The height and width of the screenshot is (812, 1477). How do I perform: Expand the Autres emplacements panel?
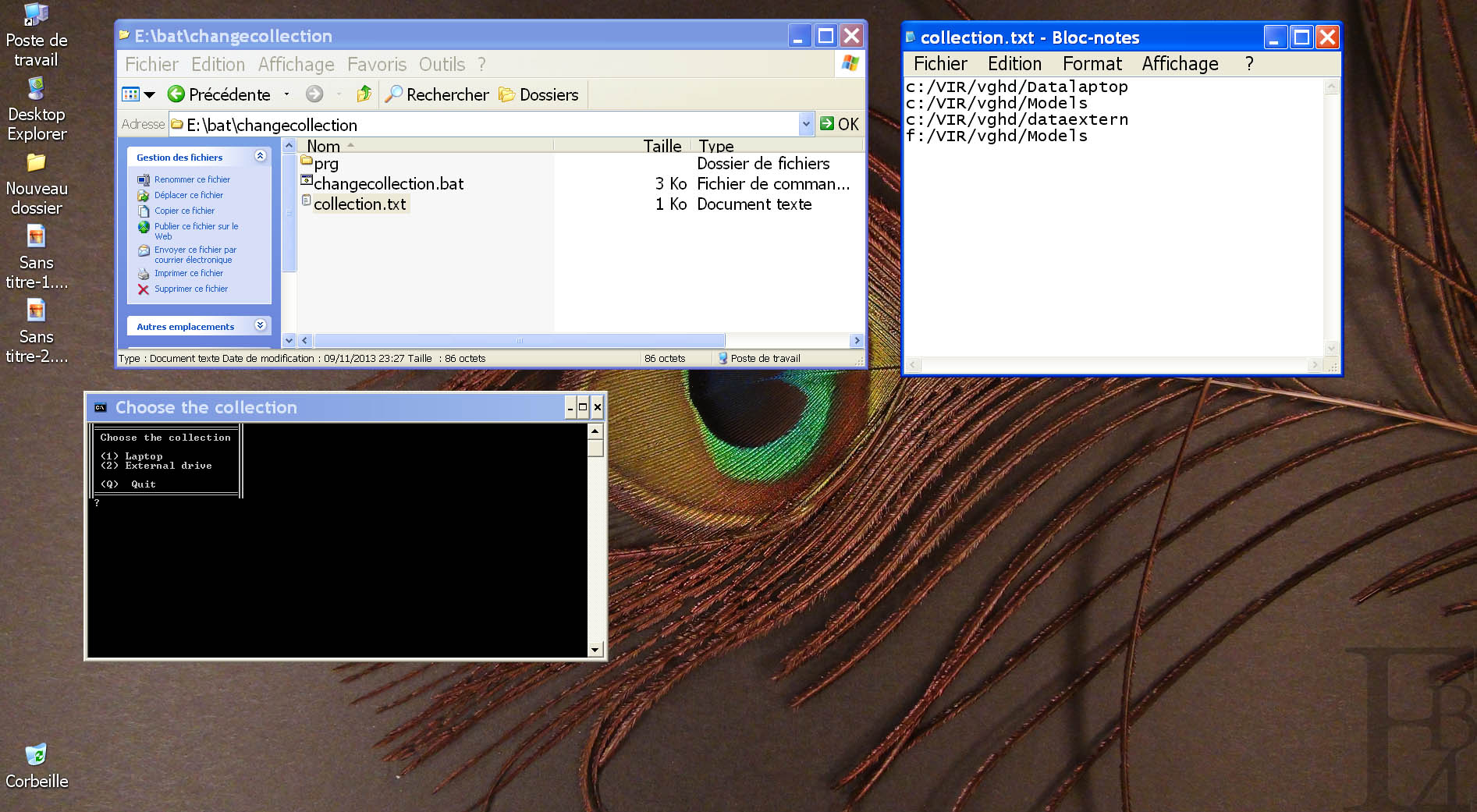pyautogui.click(x=261, y=325)
